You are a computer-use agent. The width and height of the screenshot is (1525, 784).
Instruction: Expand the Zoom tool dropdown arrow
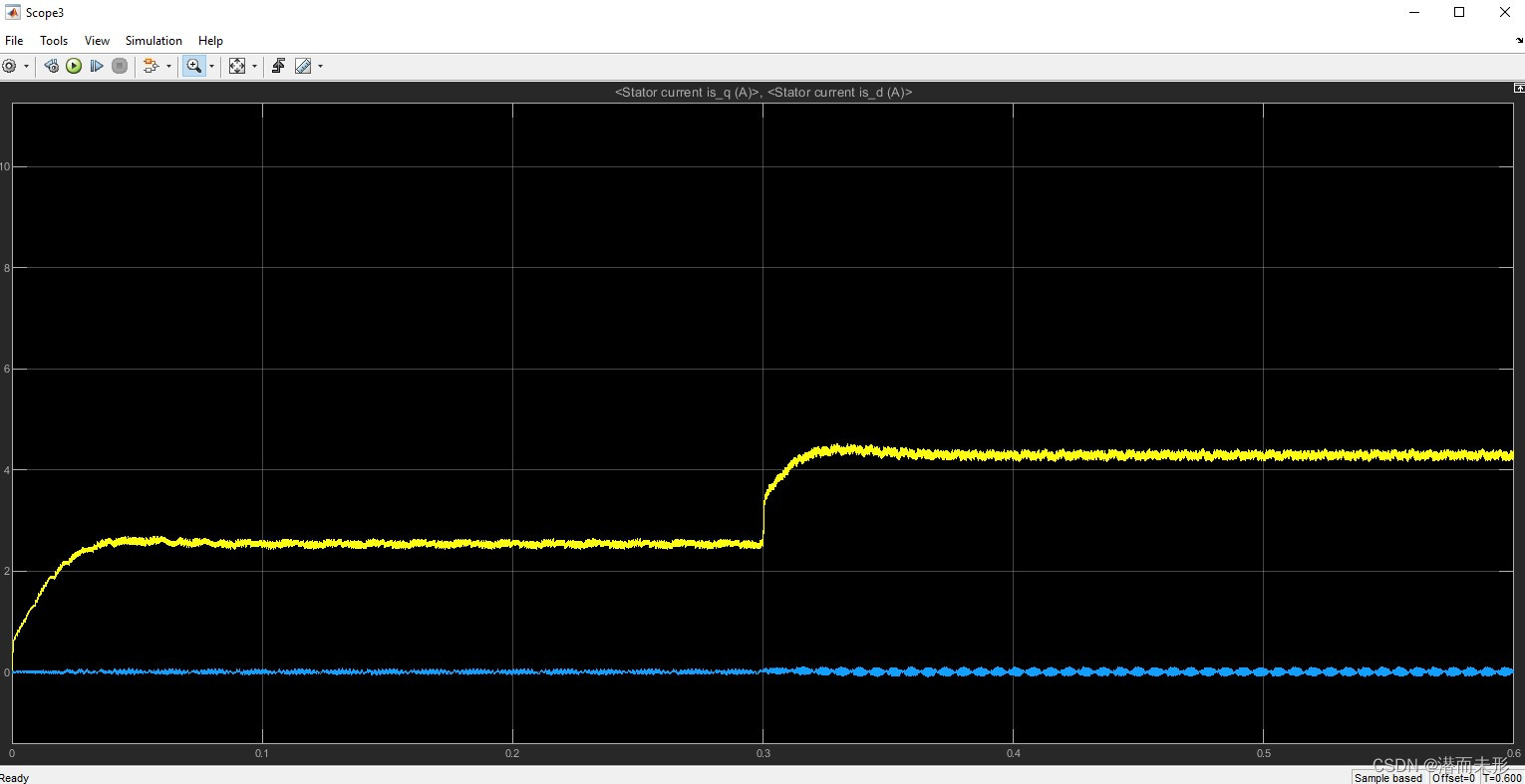[211, 66]
